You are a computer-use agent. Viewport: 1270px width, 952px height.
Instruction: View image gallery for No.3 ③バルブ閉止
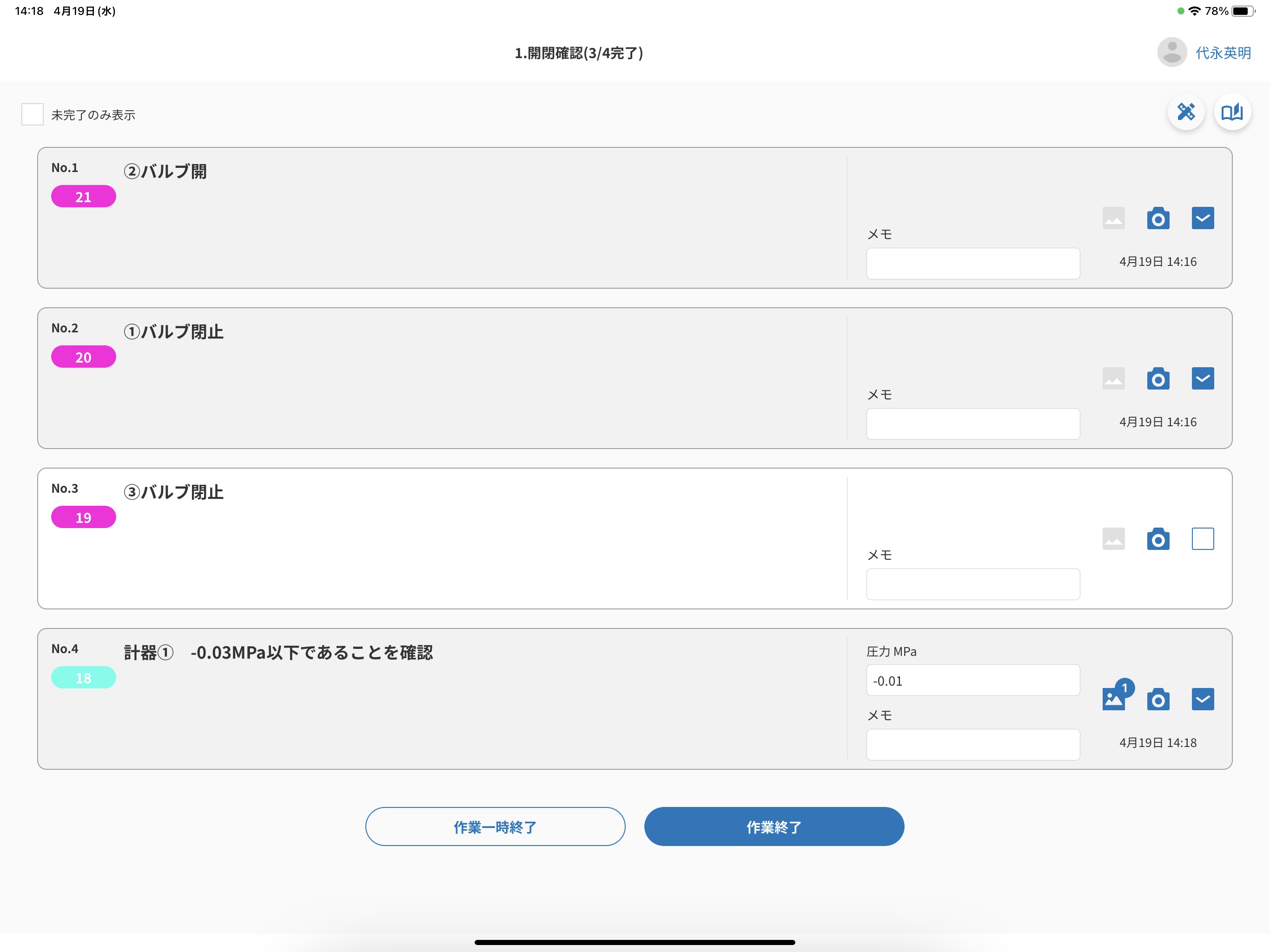[x=1113, y=539]
